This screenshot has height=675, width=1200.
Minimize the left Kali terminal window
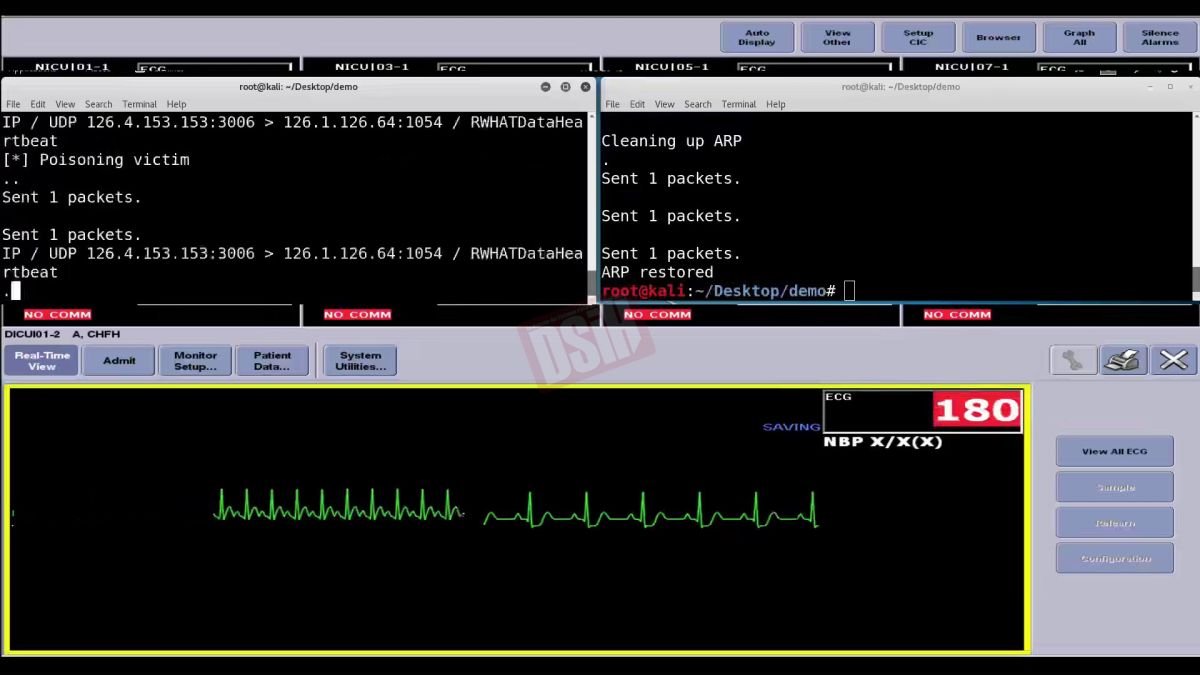point(545,87)
